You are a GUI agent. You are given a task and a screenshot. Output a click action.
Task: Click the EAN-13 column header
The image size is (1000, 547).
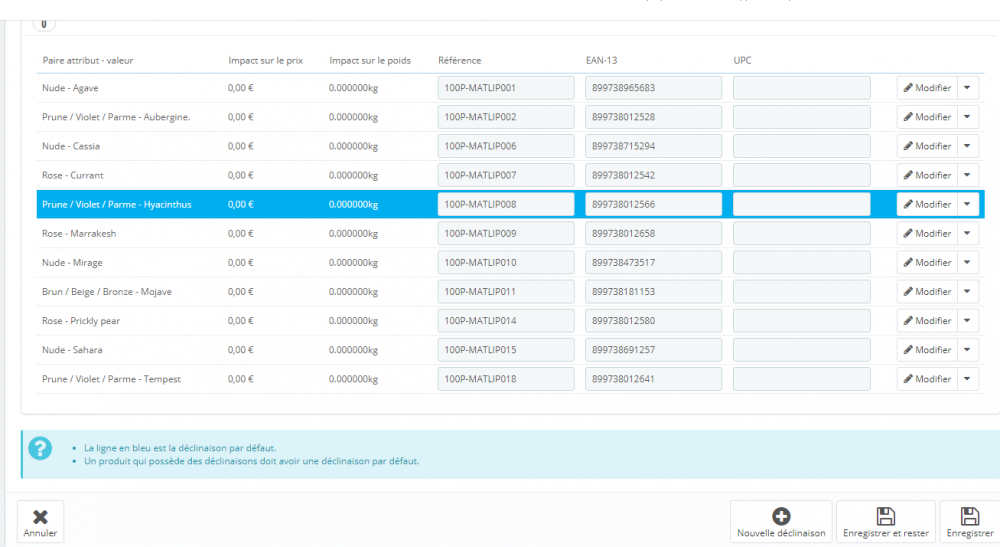point(601,61)
